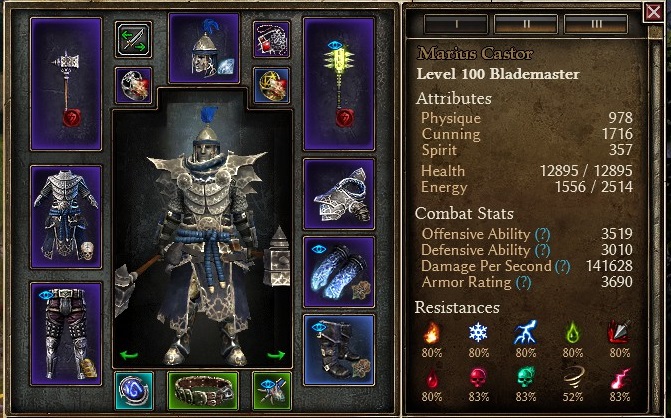
Task: Toggle eye icon on pants slot
Action: 46,295
